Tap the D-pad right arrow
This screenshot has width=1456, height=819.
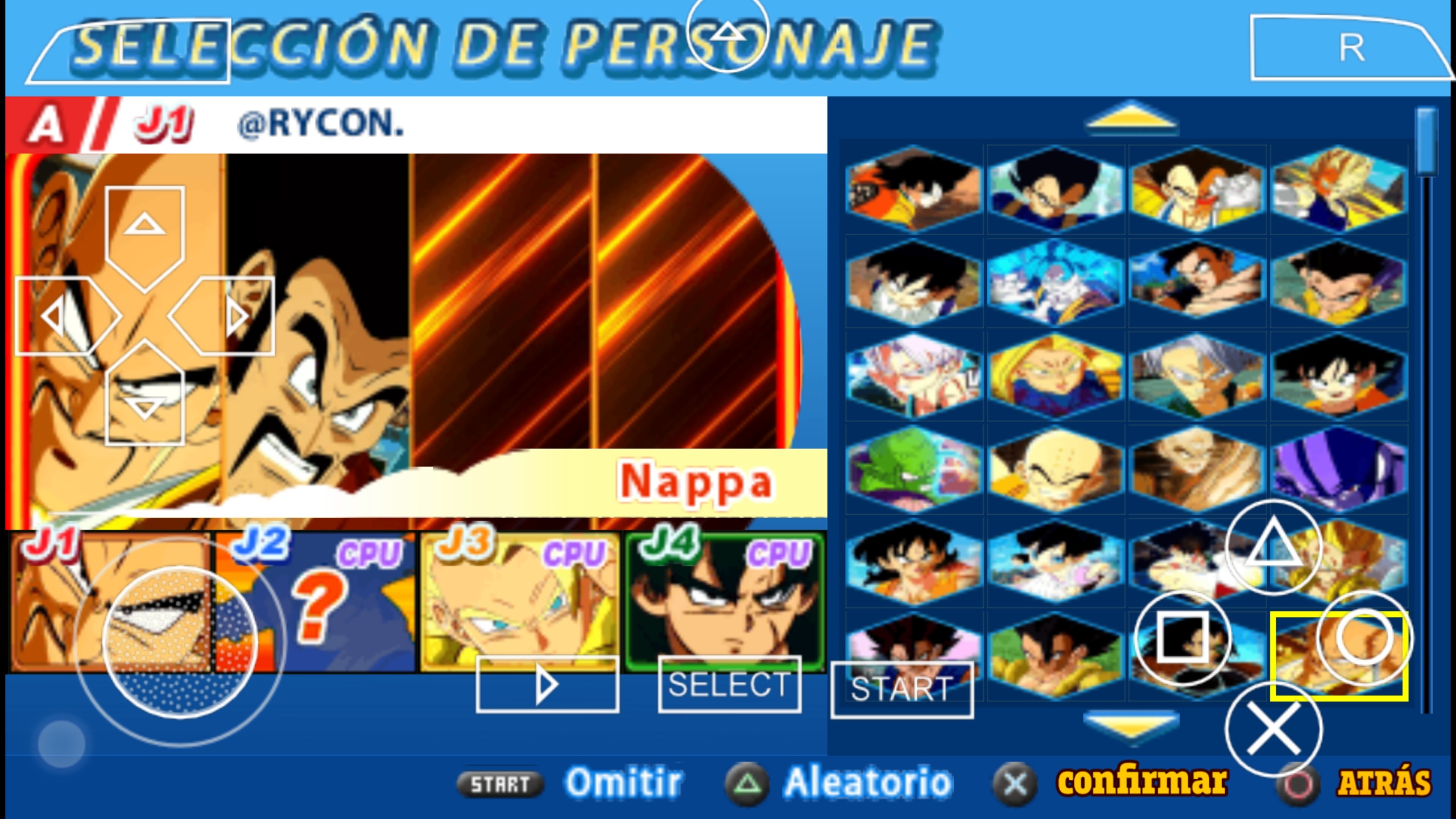pyautogui.click(x=223, y=316)
